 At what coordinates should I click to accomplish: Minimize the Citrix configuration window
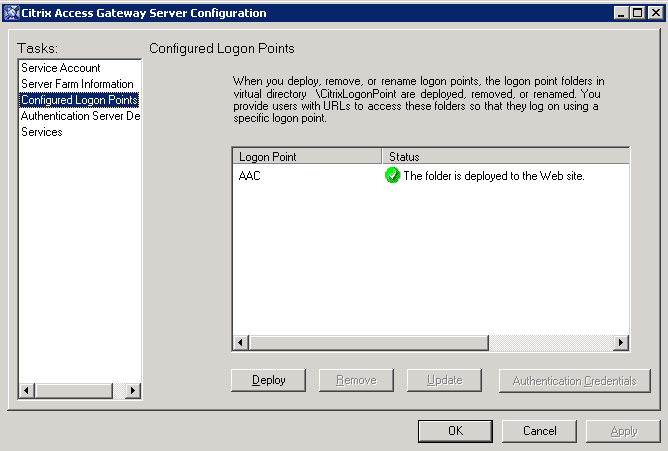click(621, 13)
